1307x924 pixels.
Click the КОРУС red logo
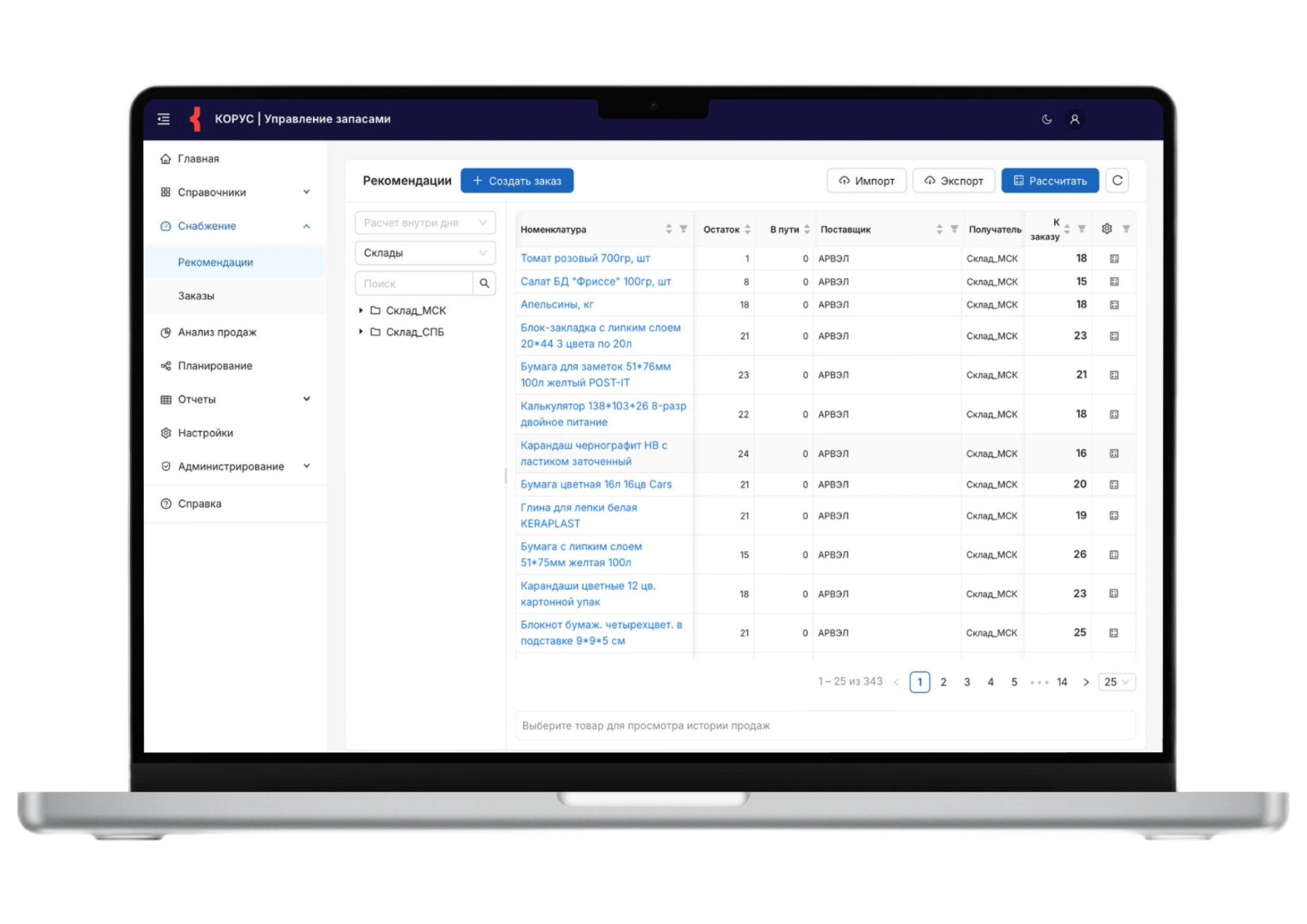(x=195, y=119)
